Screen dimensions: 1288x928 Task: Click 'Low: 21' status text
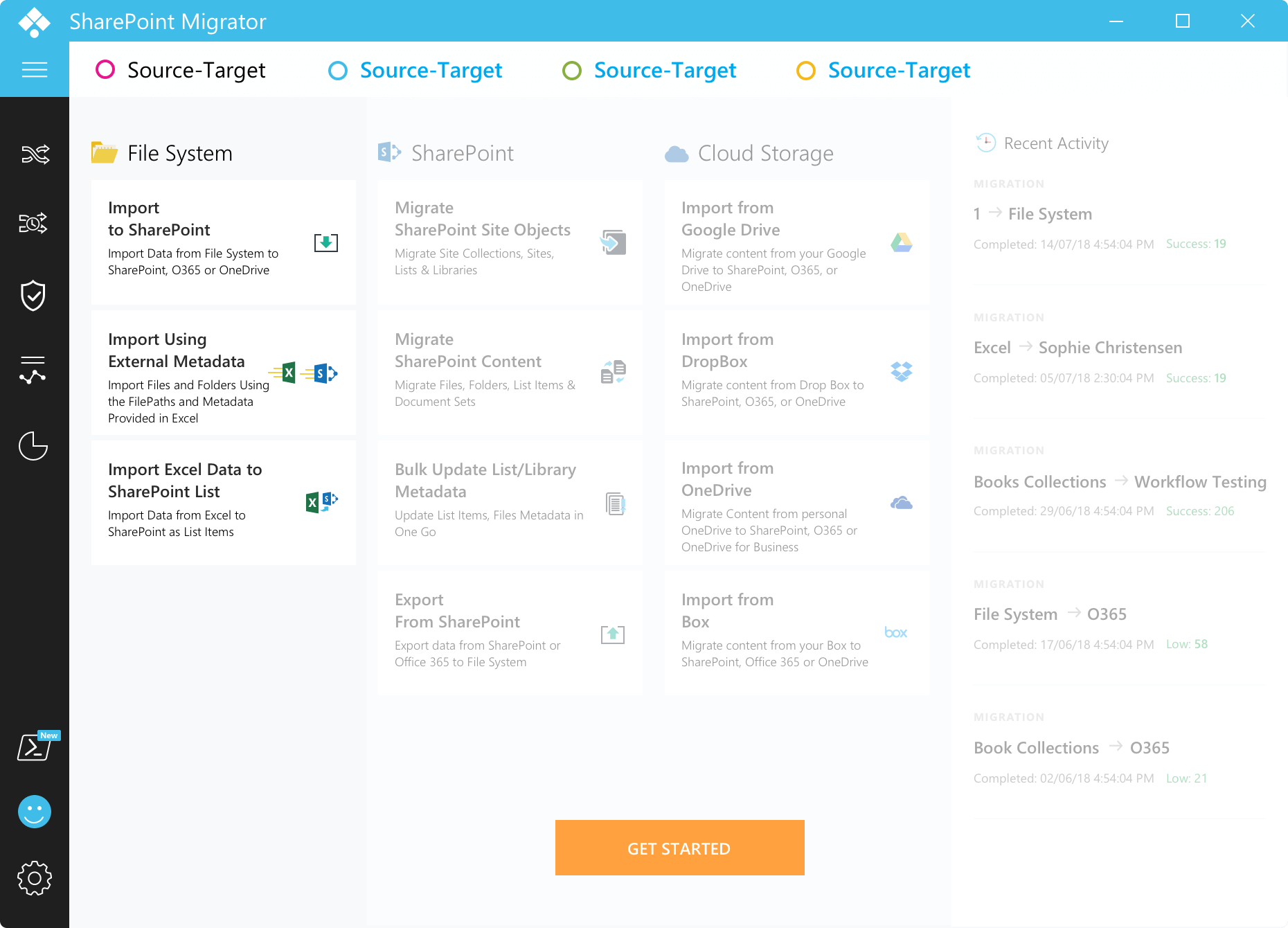coord(1187,778)
